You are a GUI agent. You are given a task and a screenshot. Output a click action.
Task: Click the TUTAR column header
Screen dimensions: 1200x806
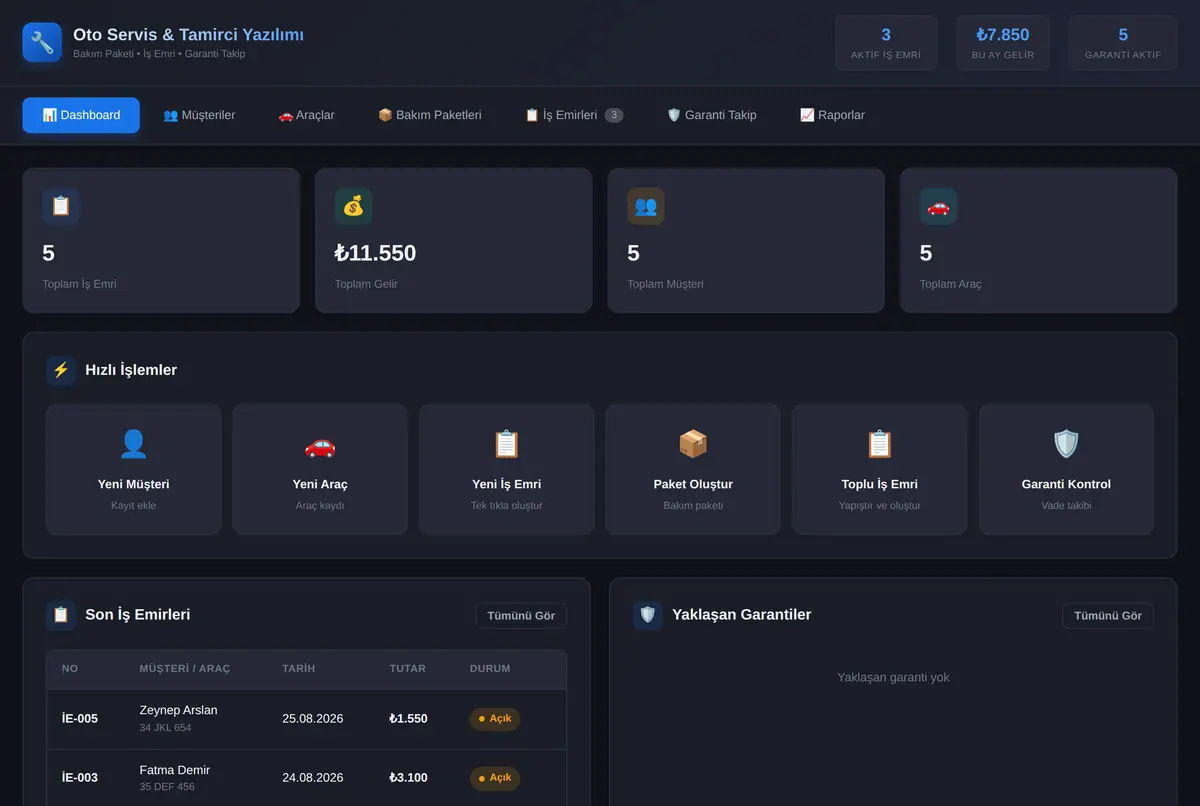[x=408, y=668]
